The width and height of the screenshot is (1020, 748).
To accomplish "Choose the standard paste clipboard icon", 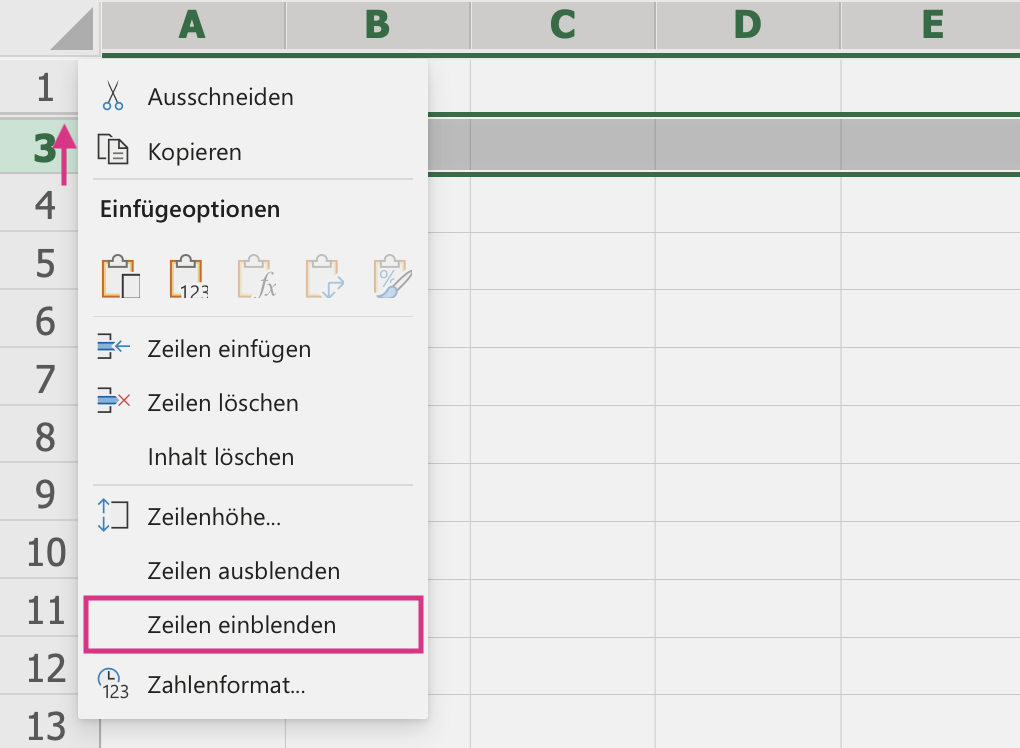I will pyautogui.click(x=120, y=277).
